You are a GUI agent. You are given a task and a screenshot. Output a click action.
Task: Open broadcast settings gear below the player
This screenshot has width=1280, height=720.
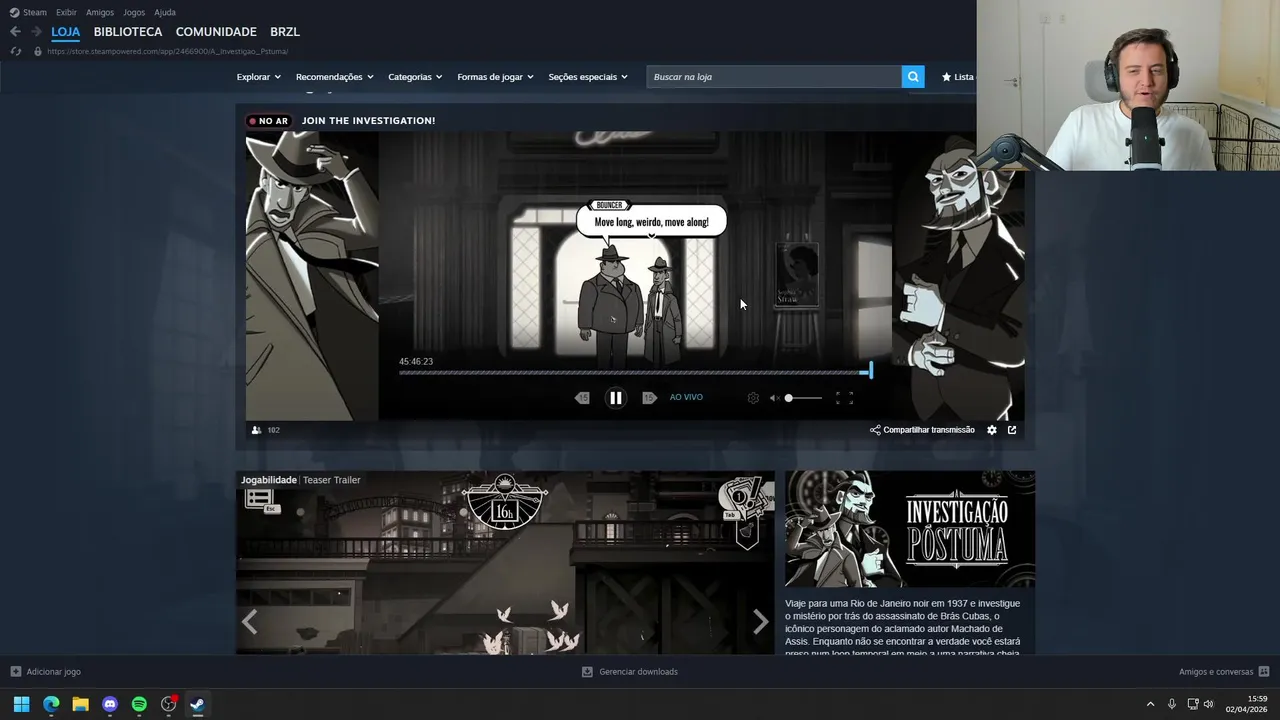(x=992, y=430)
